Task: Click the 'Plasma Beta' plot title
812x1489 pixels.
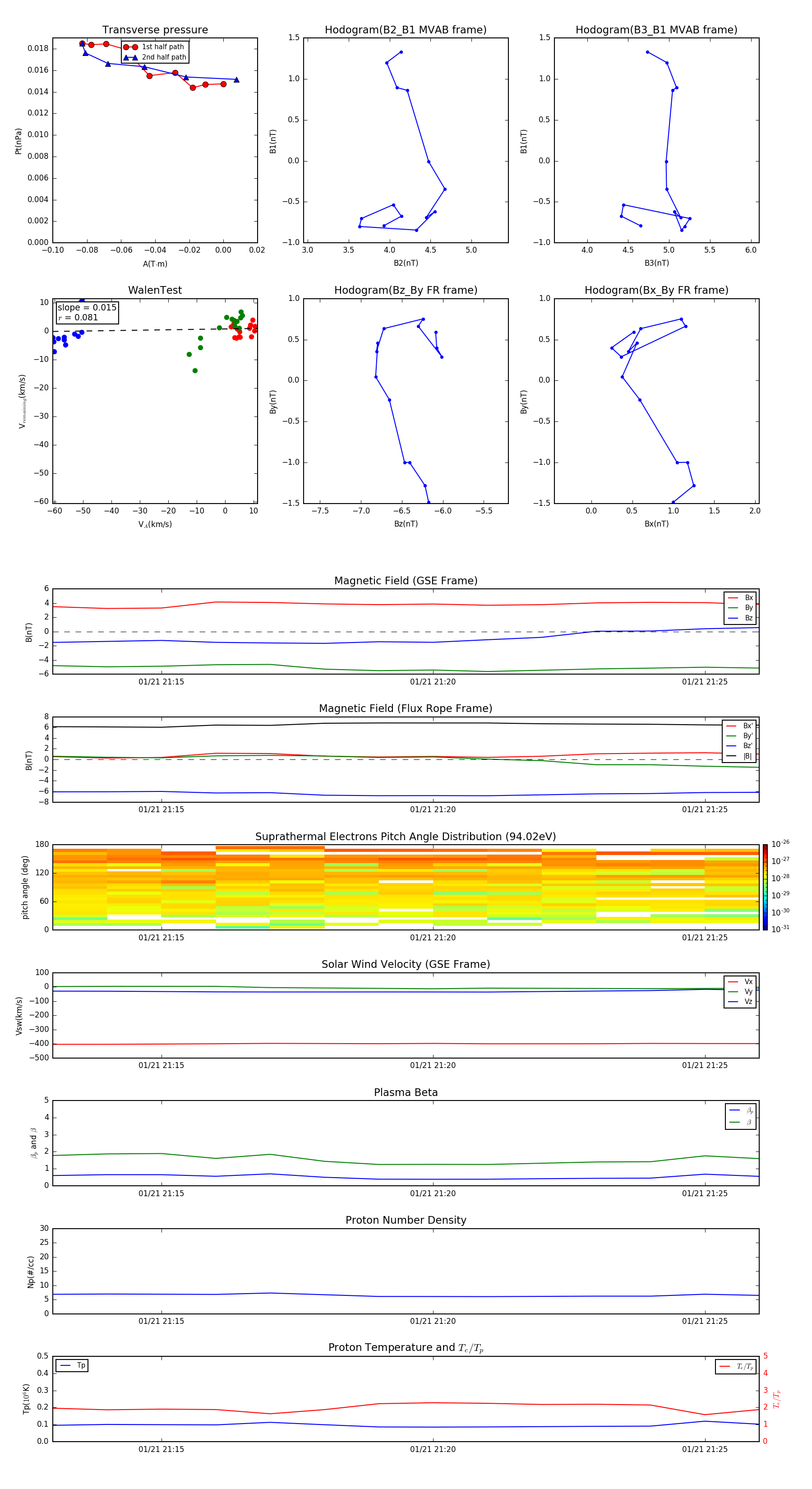Action: pos(406,1092)
